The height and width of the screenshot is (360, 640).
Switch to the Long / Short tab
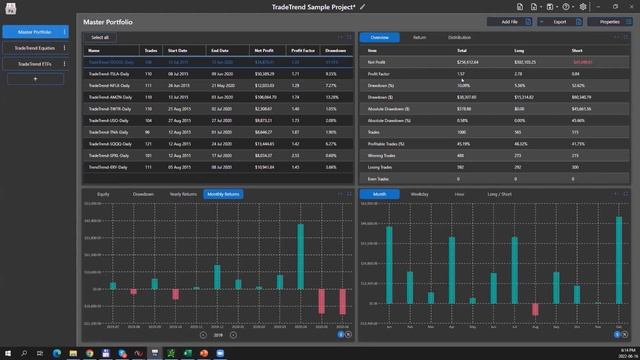point(499,194)
